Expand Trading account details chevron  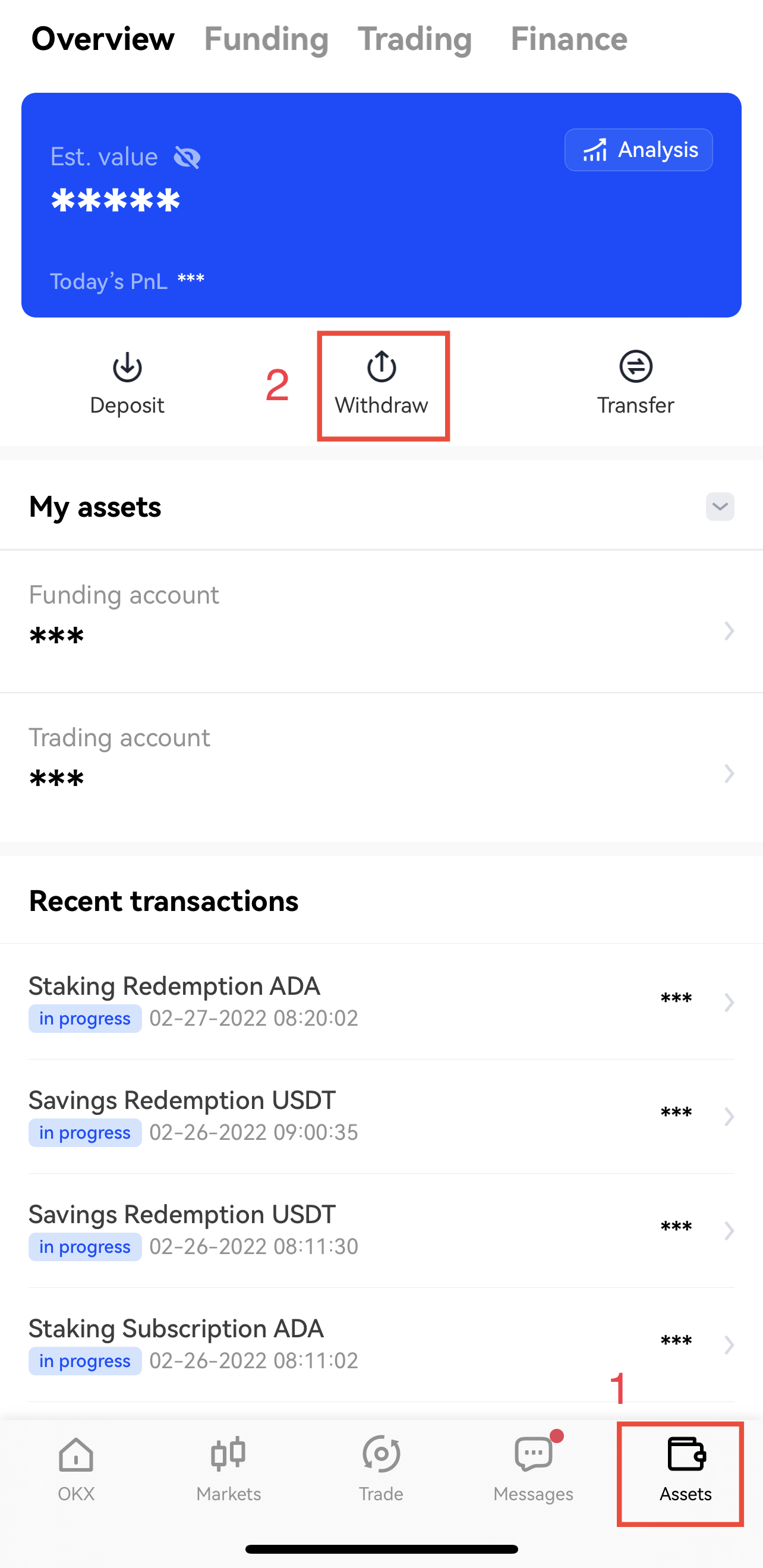tap(729, 774)
